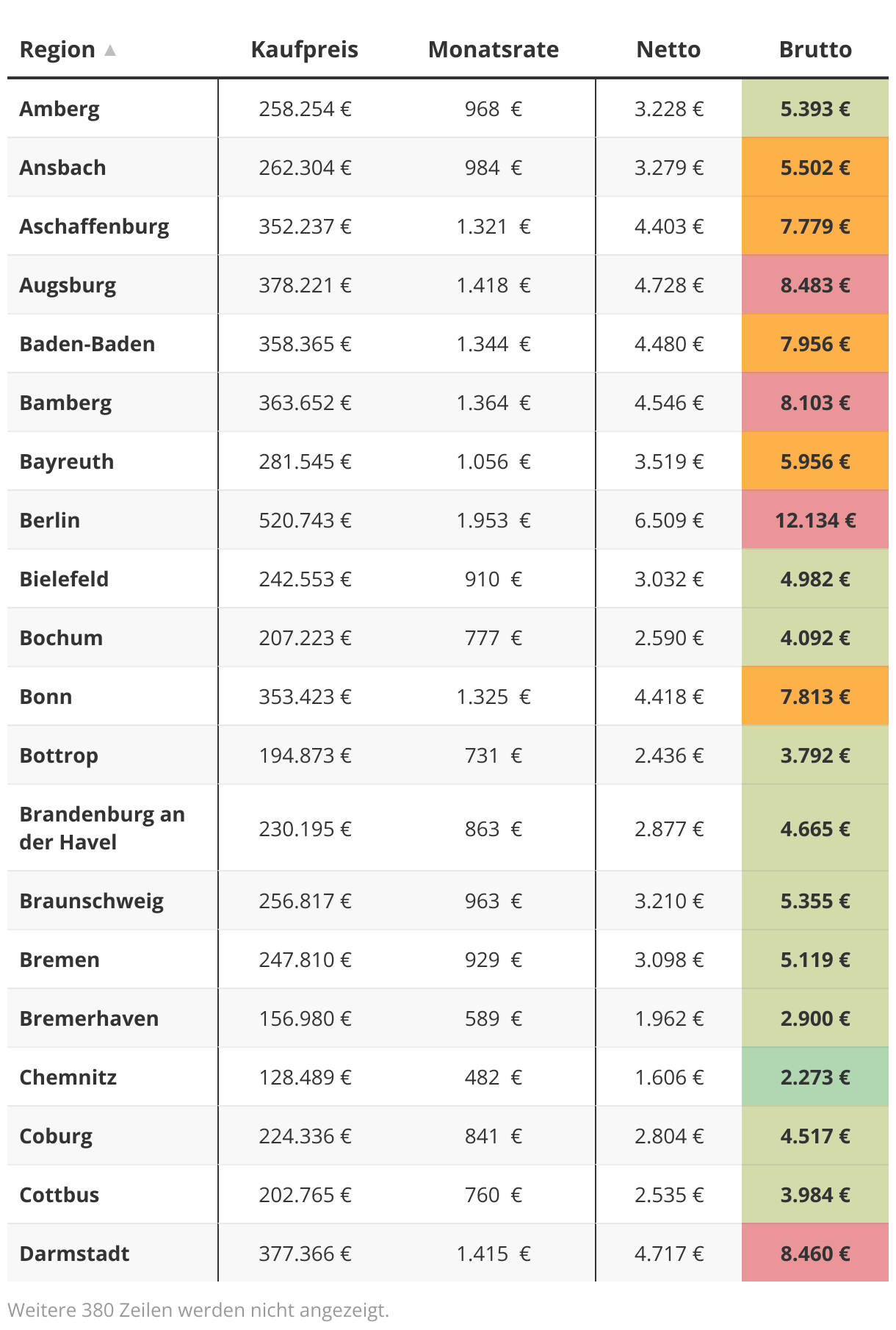
Task: Select Bayreuth's Monatsrate value 1.056 €
Action: point(493,461)
